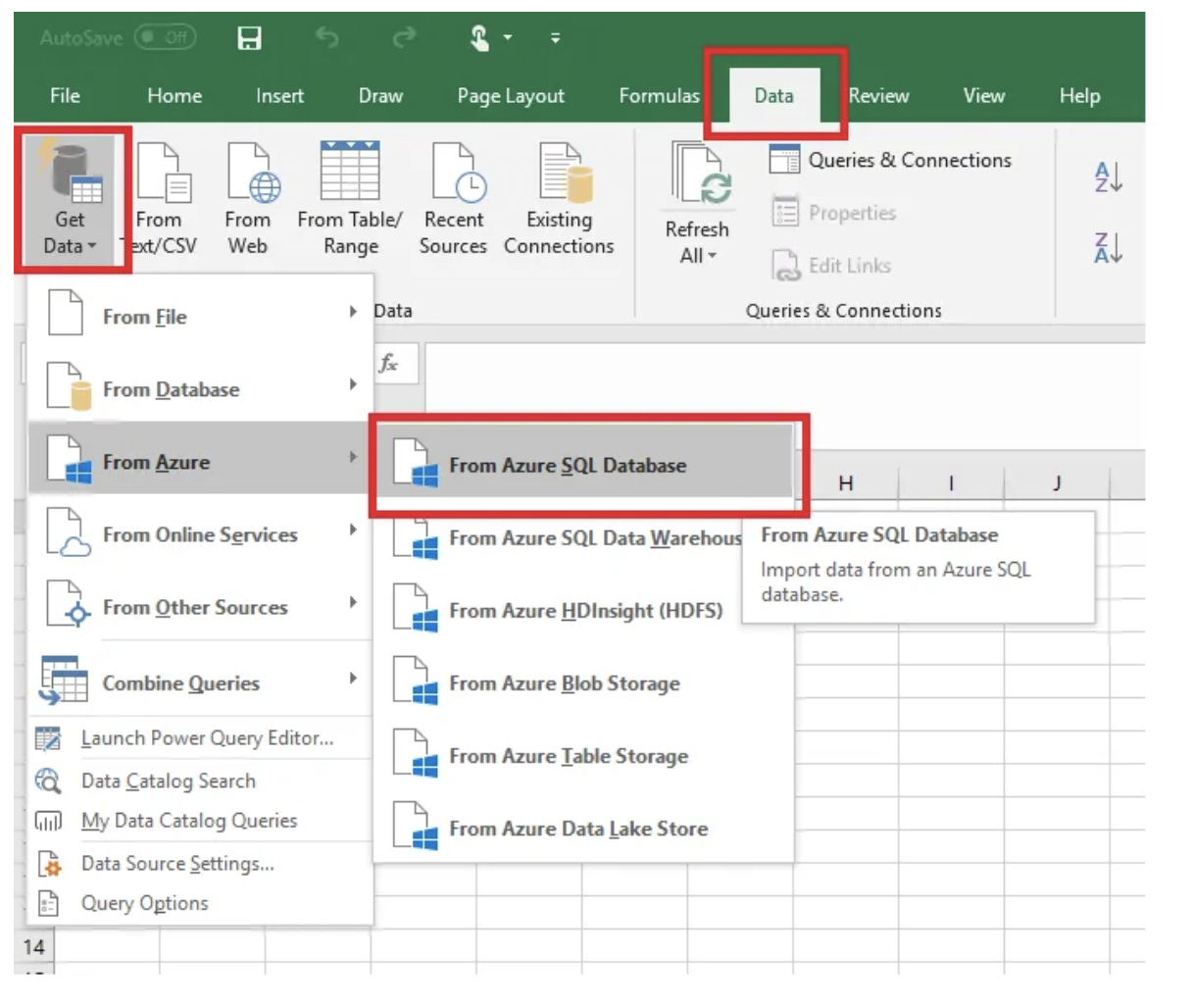The image size is (1194, 1008).
Task: Open Queries & Connections pane
Action: [x=890, y=160]
